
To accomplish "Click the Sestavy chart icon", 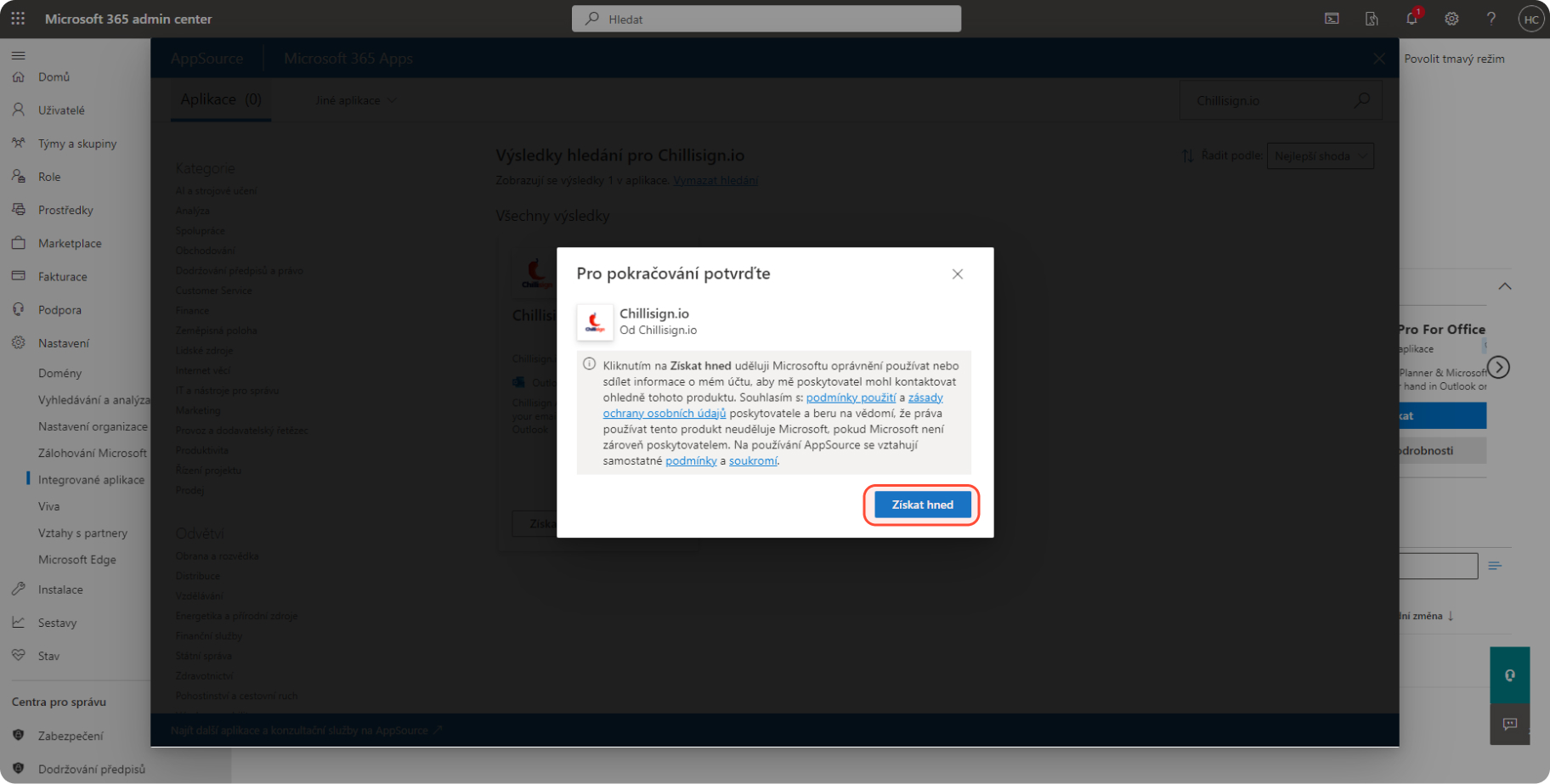I will (19, 622).
